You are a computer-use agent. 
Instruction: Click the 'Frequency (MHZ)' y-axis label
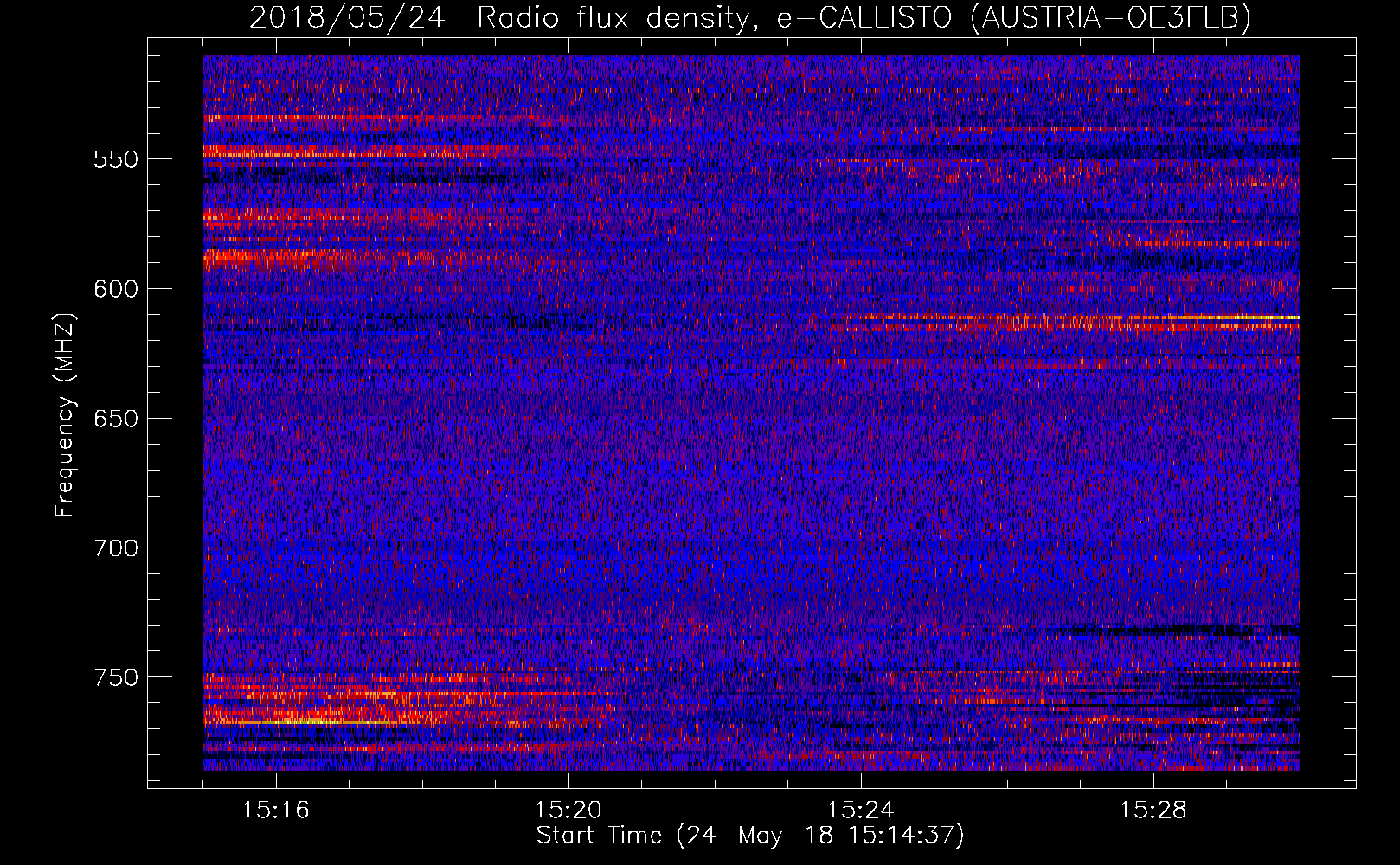(x=65, y=415)
